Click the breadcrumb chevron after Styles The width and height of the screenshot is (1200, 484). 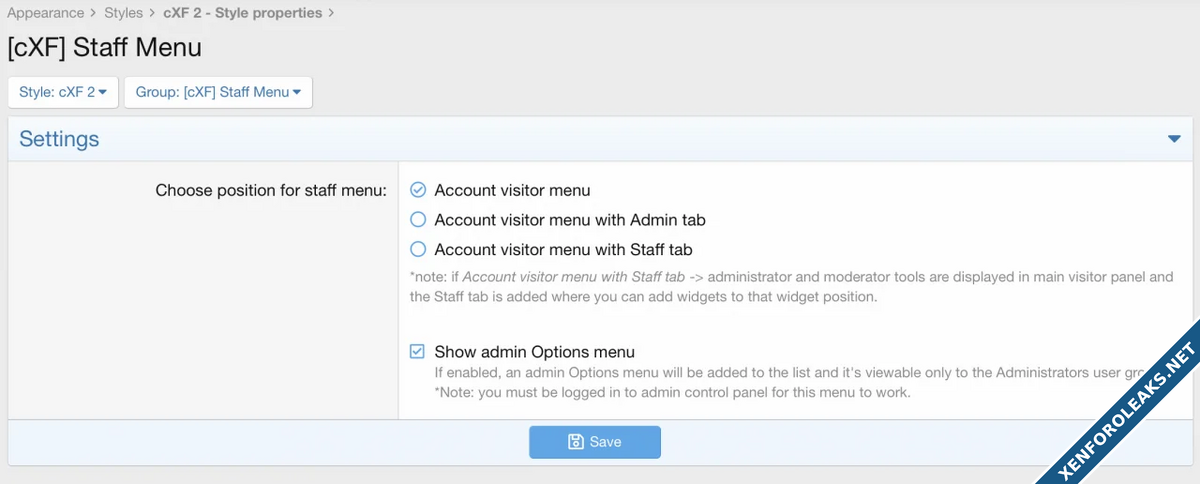point(153,13)
